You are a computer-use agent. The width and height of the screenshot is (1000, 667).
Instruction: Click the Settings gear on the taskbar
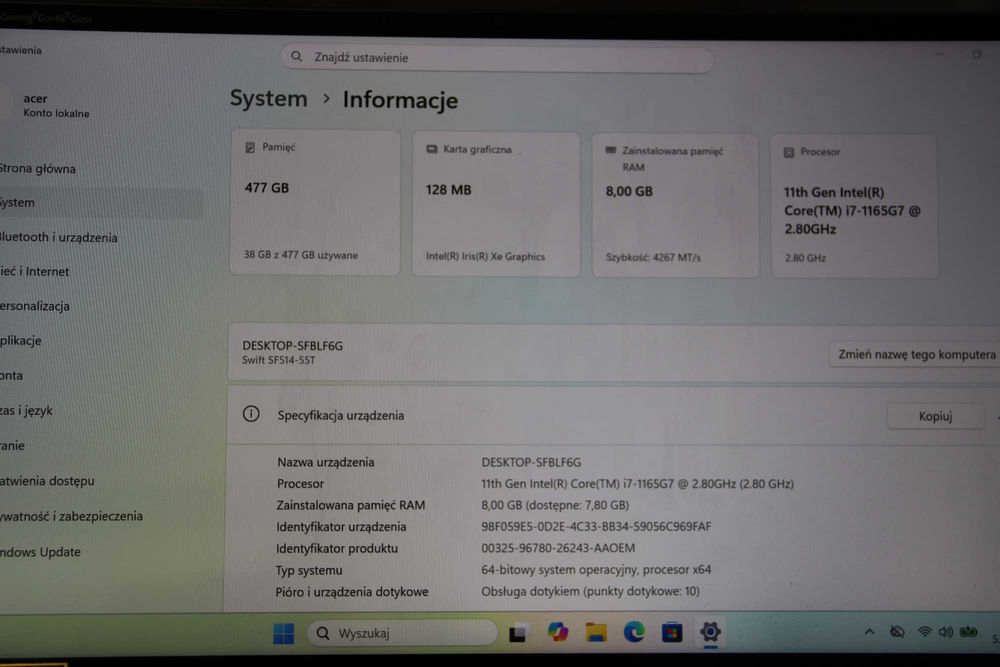click(710, 631)
